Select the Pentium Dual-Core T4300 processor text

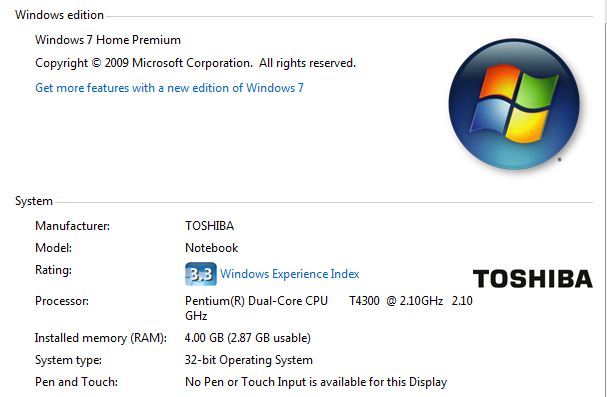(x=329, y=308)
